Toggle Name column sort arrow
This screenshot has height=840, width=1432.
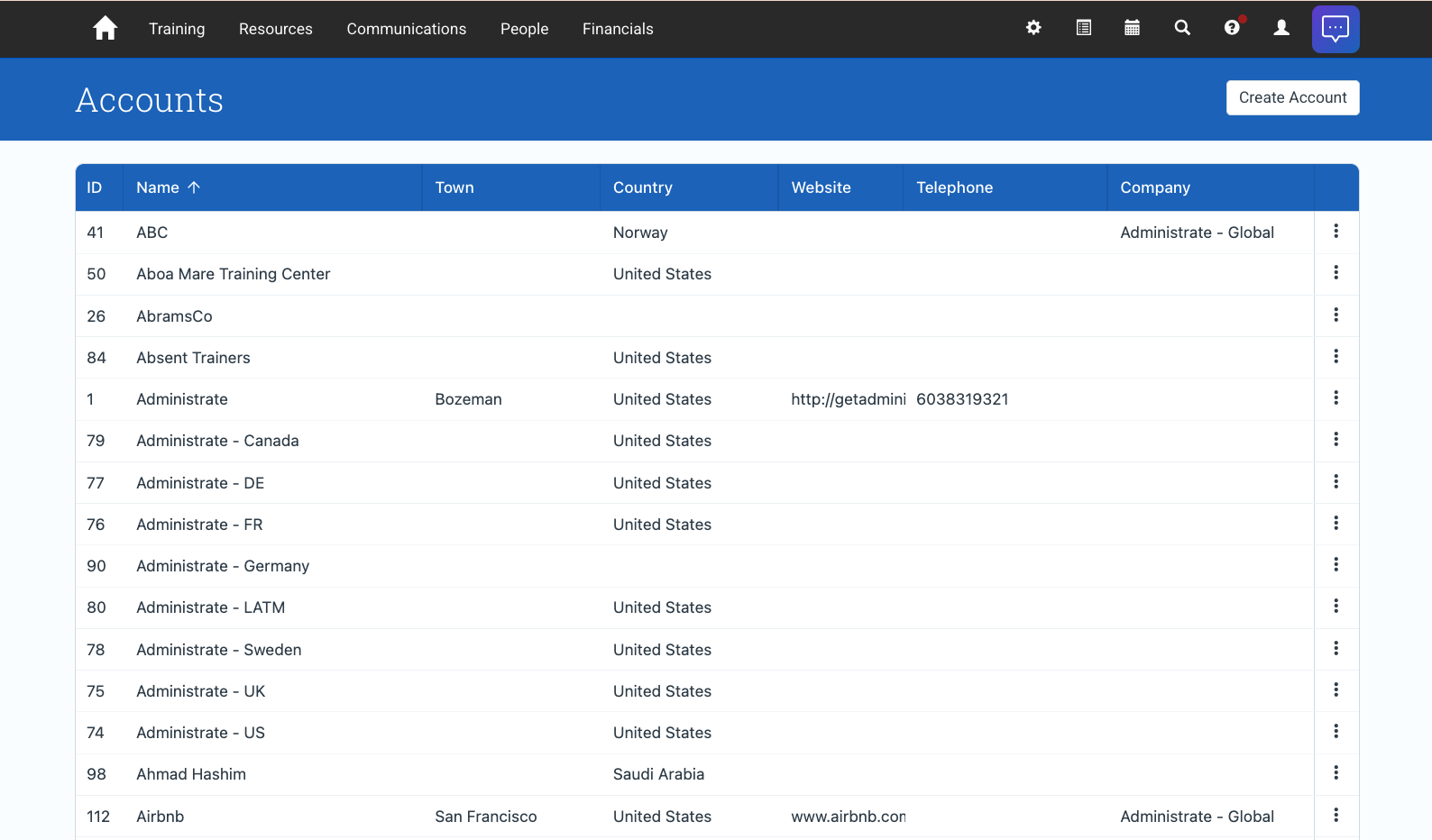[194, 187]
